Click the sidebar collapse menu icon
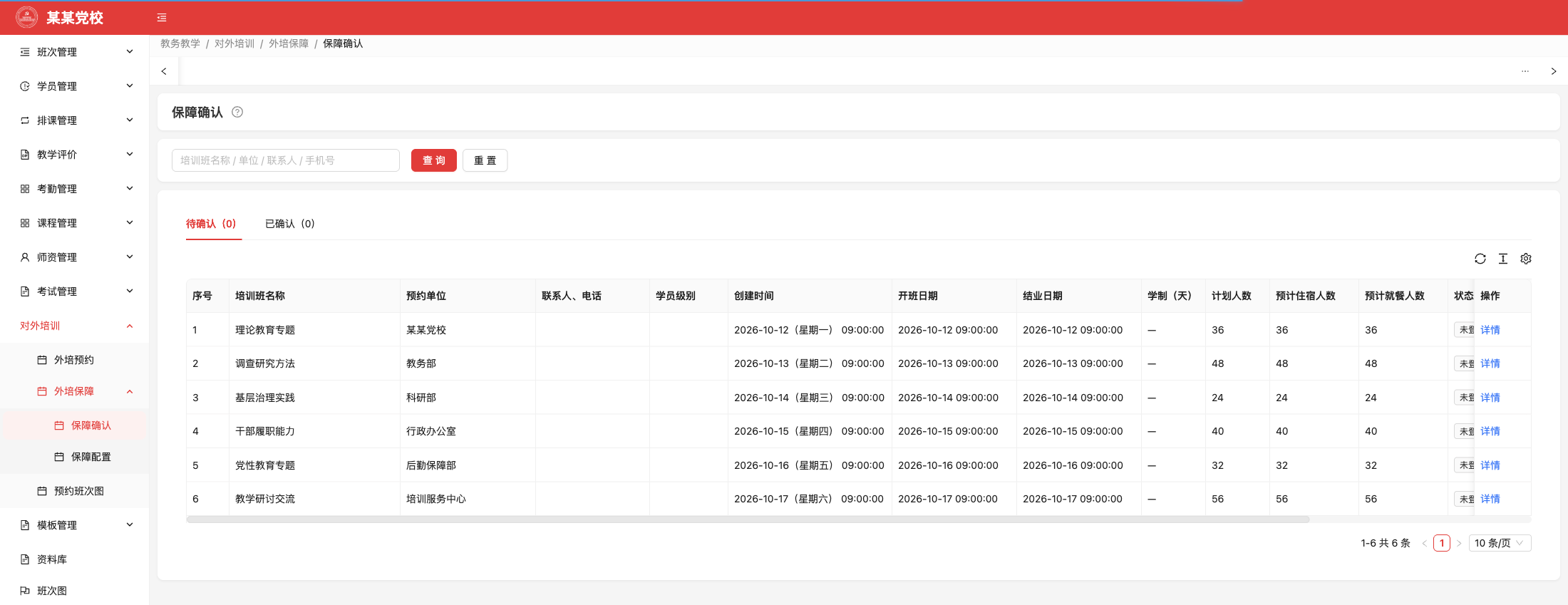Viewport: 1568px width, 605px height. point(162,18)
